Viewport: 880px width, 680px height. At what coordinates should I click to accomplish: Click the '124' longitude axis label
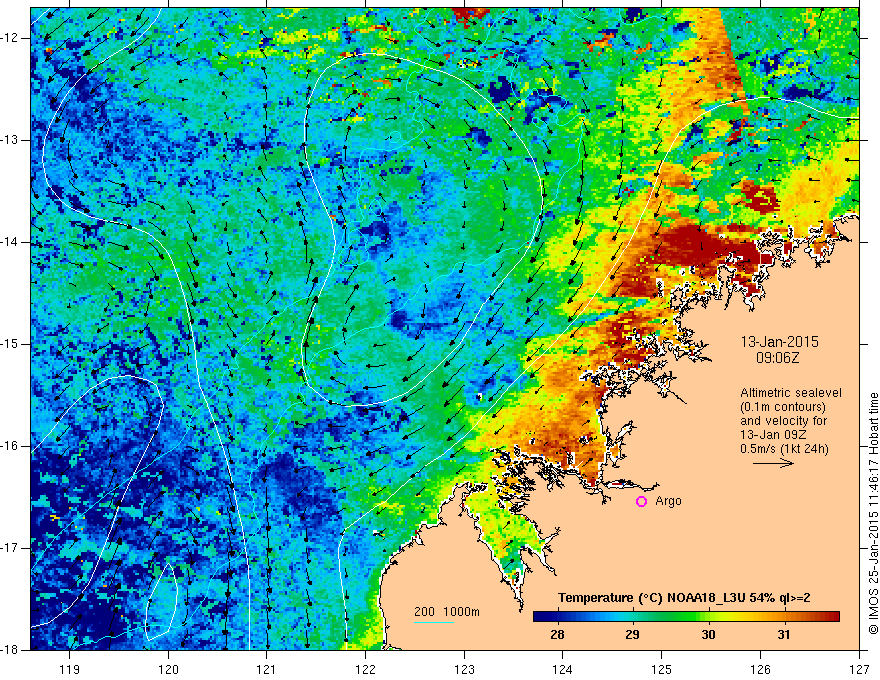[563, 669]
